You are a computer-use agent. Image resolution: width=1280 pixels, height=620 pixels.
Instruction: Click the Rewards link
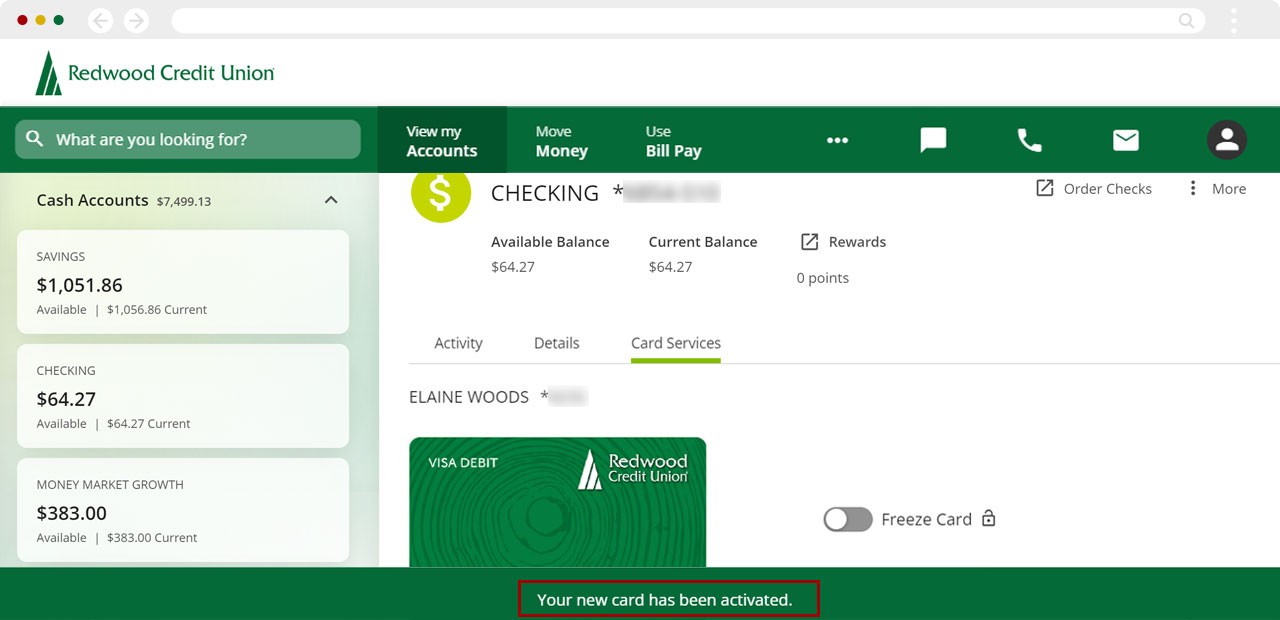(x=857, y=242)
